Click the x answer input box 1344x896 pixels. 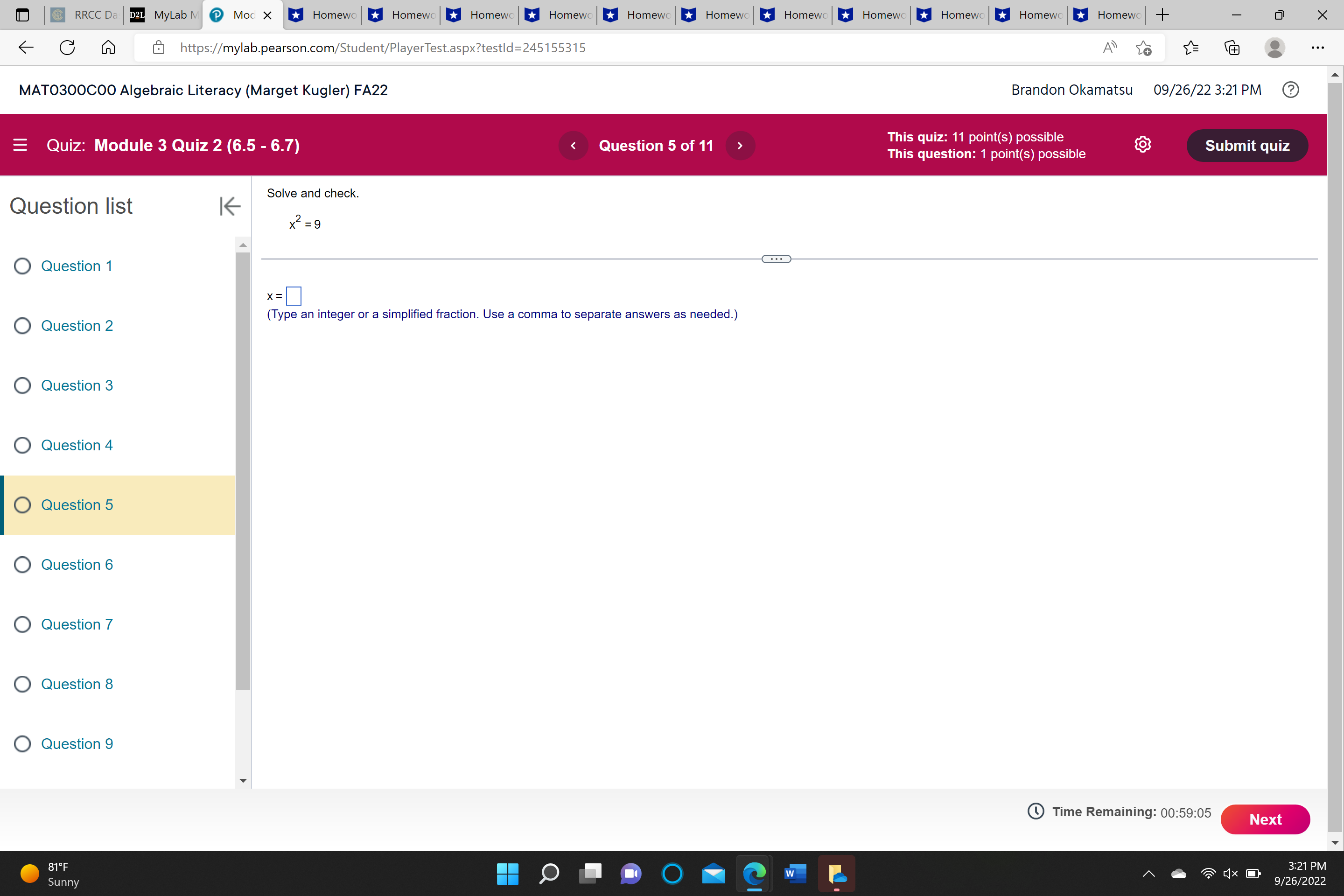pyautogui.click(x=294, y=296)
